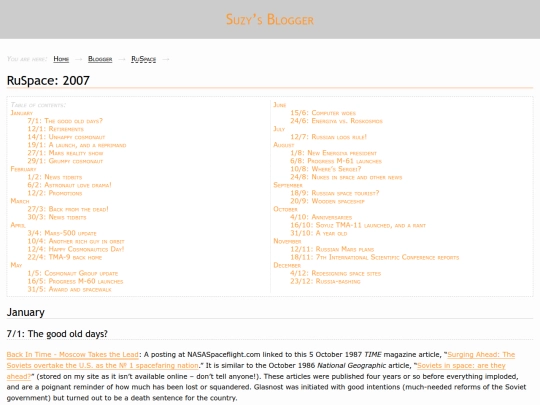The width and height of the screenshot is (540, 405).
Task: Open entry 30/3: News tidbits
Action: (x=57, y=217)
